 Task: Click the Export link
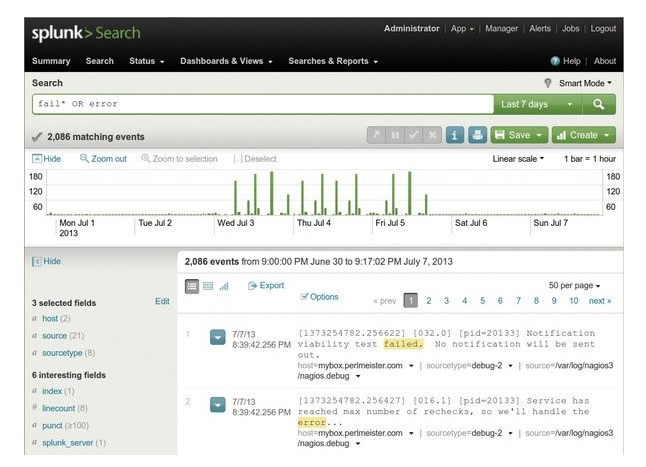[266, 286]
